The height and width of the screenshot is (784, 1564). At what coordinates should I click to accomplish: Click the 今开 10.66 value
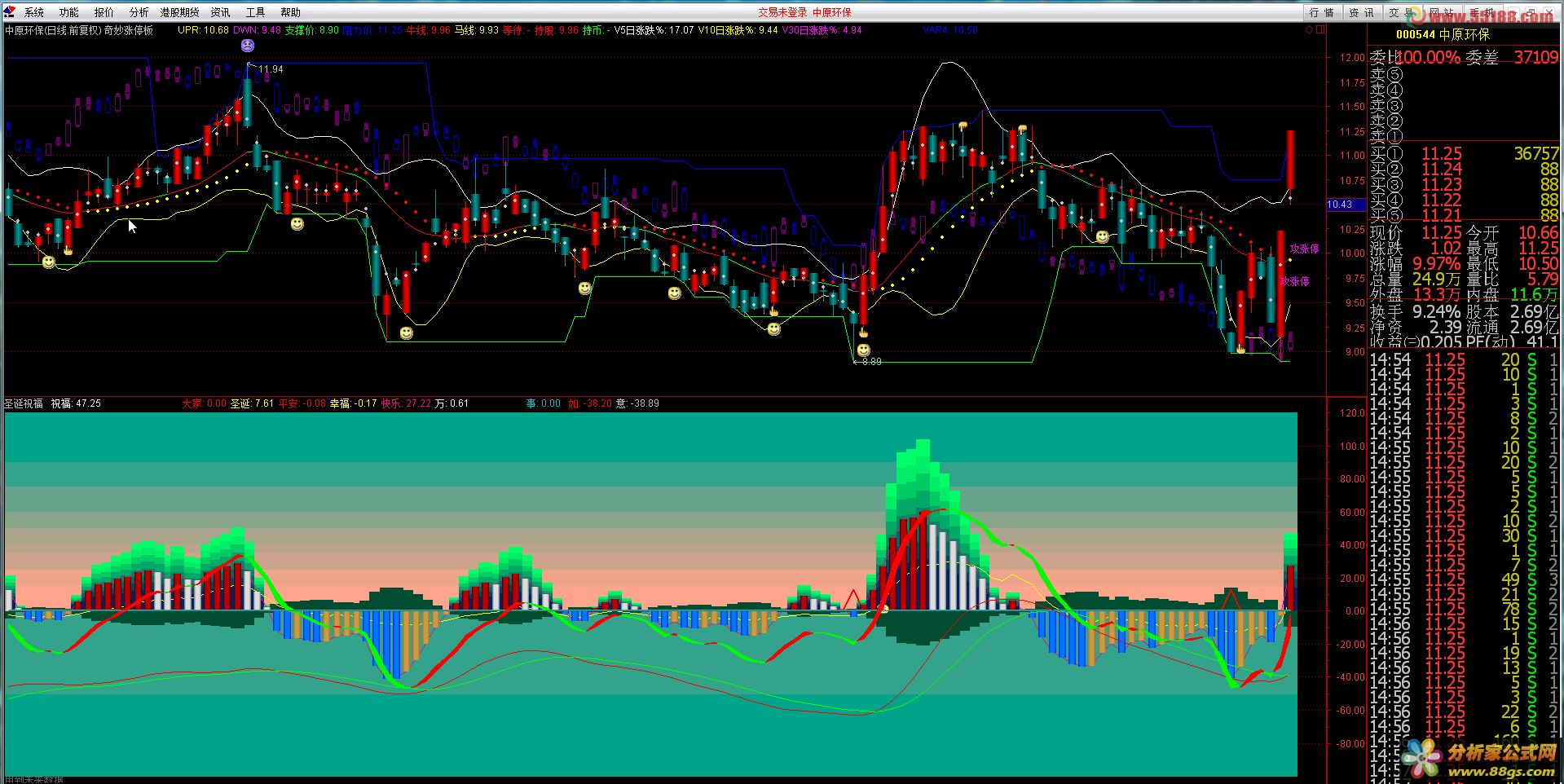pos(1539,233)
